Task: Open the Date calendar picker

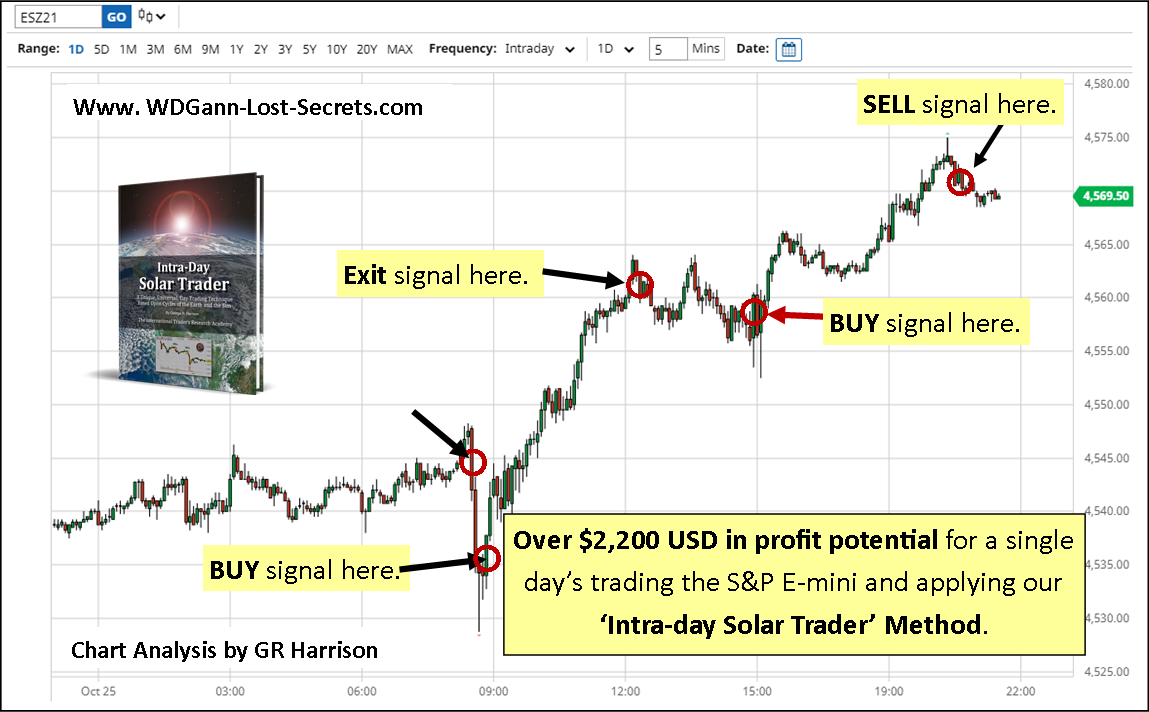Action: coord(789,49)
